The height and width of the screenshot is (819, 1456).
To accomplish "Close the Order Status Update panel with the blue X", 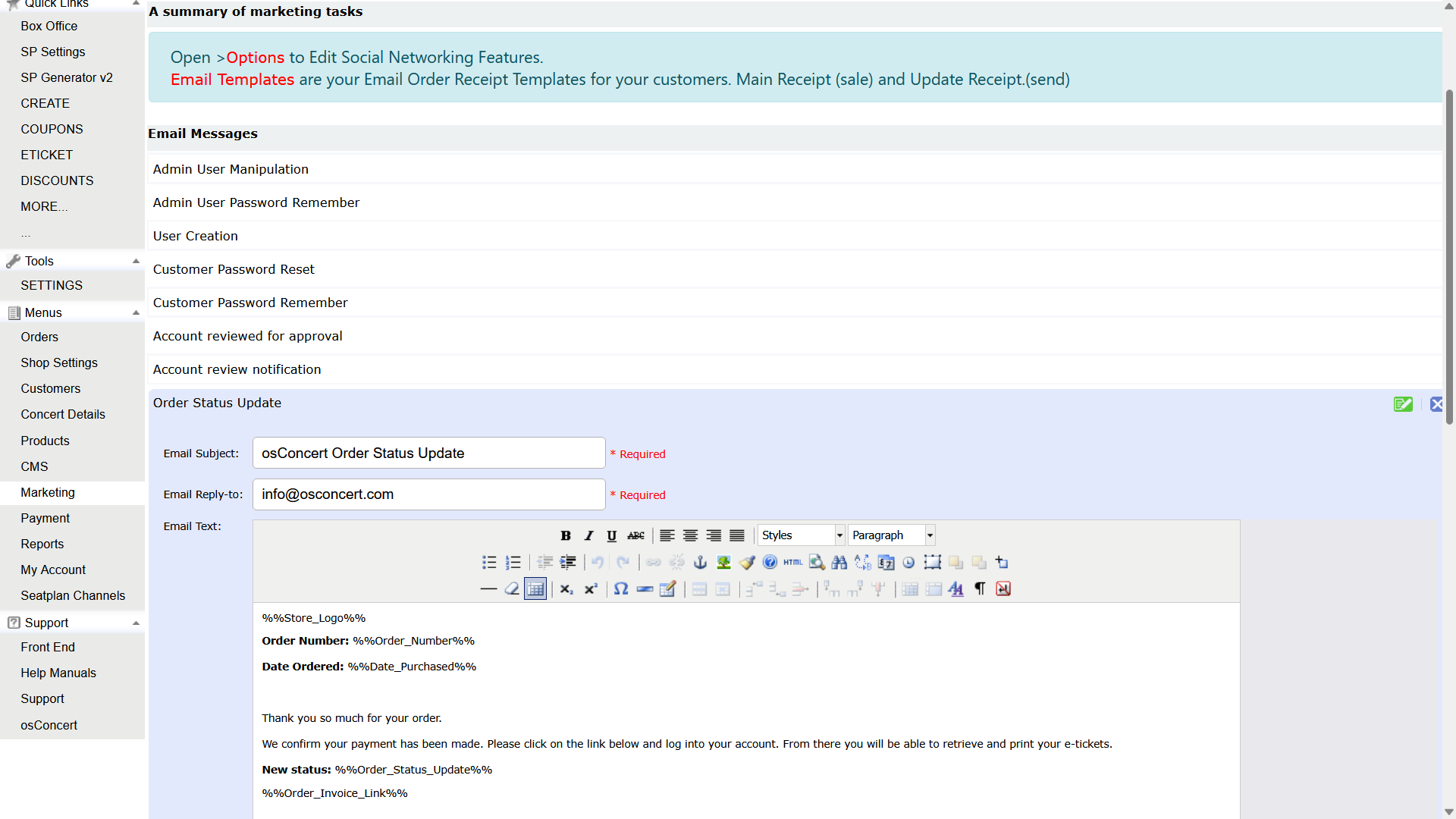I will (1436, 404).
